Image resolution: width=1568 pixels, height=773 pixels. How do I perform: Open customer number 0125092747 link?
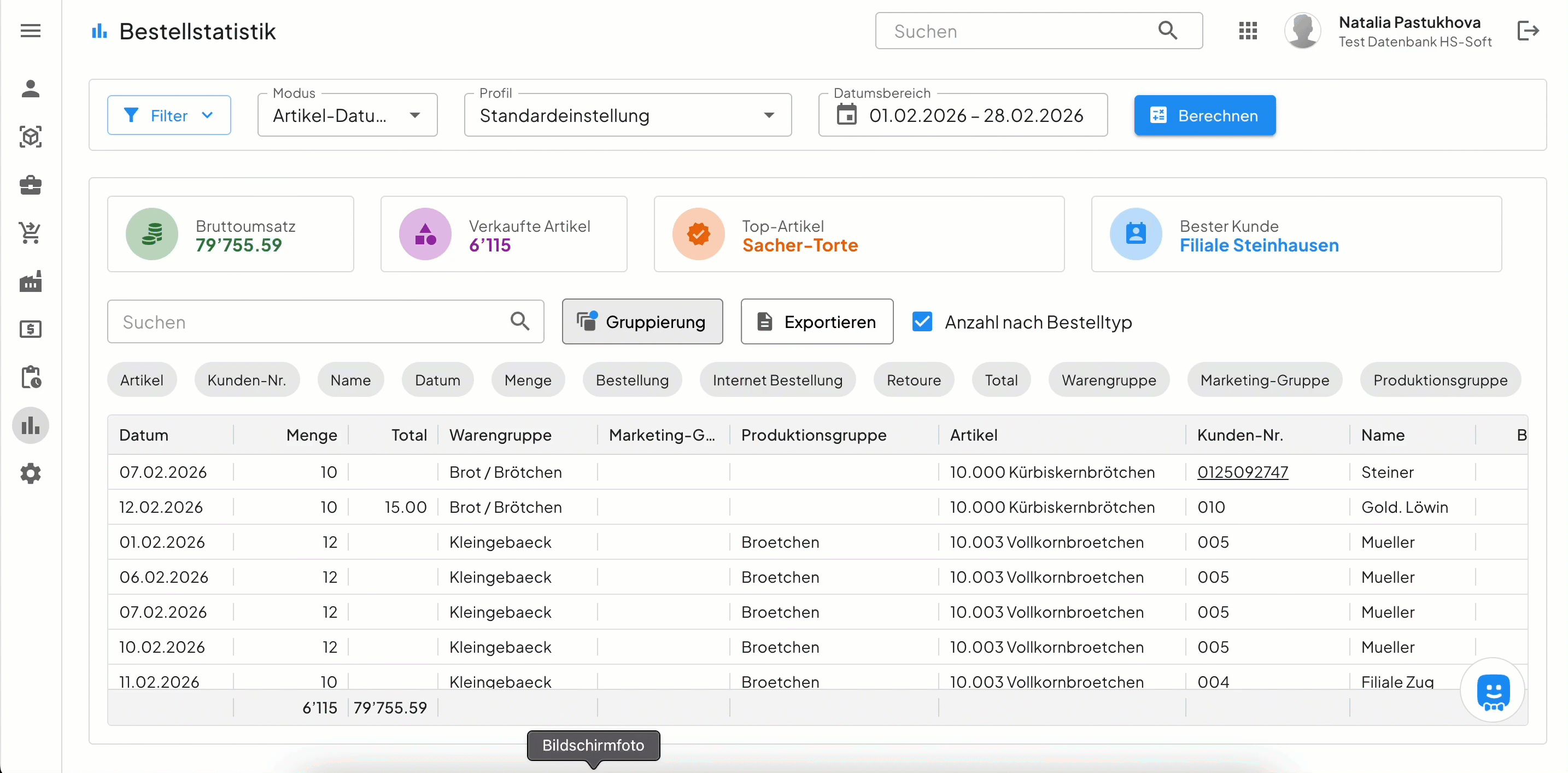(x=1242, y=472)
